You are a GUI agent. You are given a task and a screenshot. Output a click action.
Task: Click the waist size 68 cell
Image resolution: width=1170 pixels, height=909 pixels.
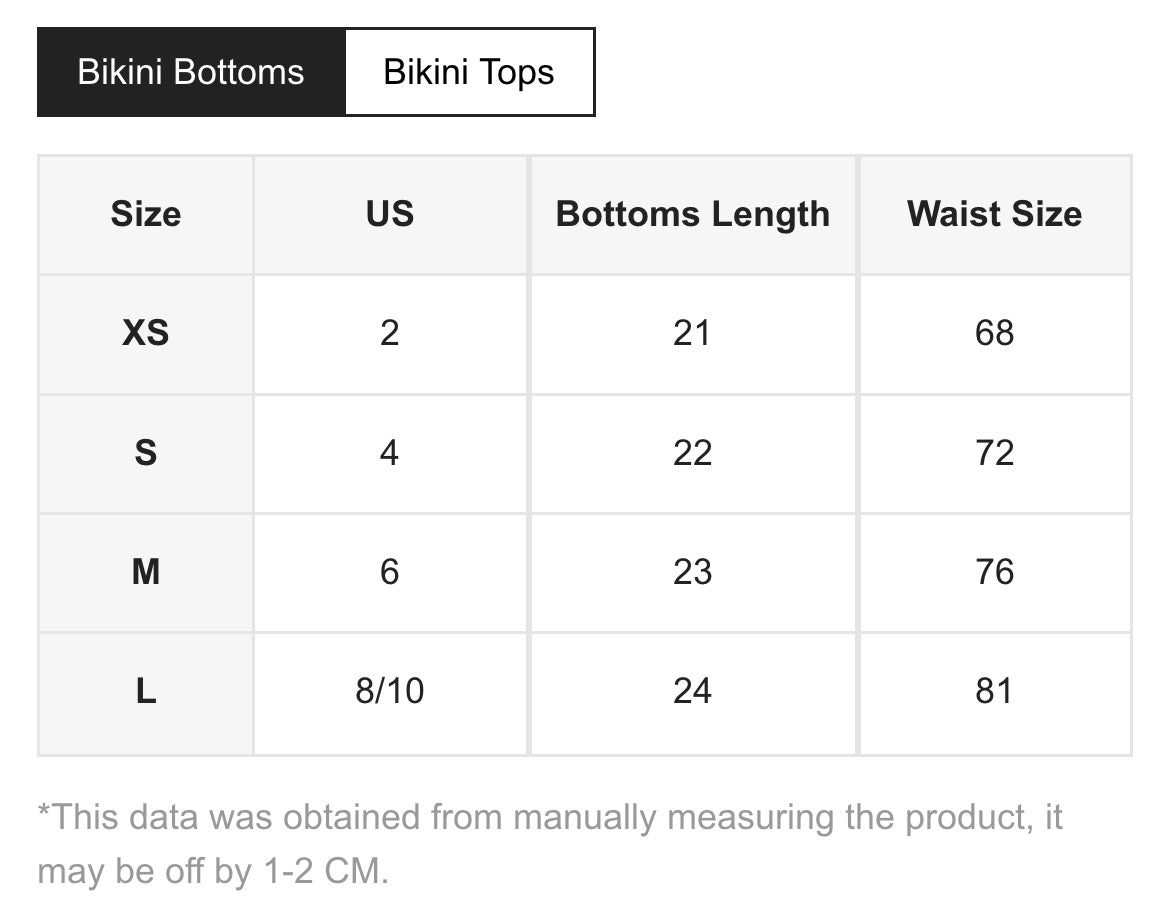pyautogui.click(x=994, y=333)
